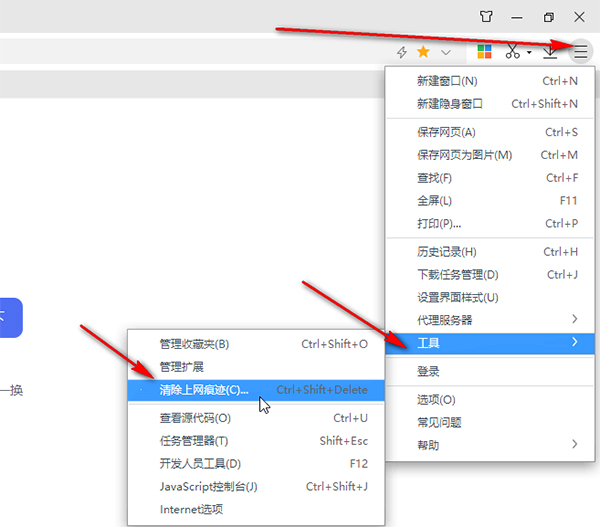Click 登录 in the main menu

490,371
